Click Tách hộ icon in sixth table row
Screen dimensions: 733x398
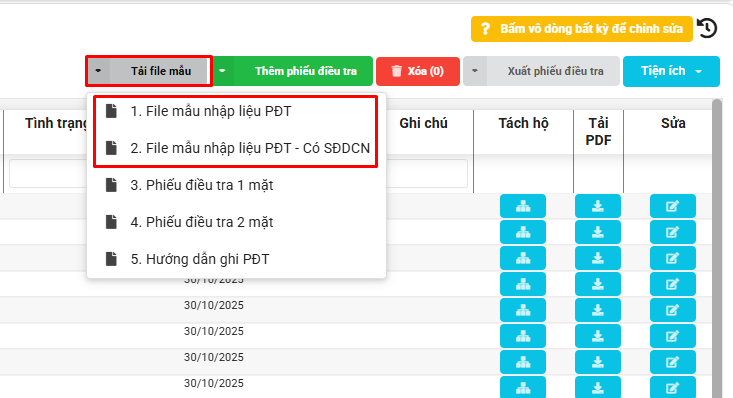pos(523,336)
